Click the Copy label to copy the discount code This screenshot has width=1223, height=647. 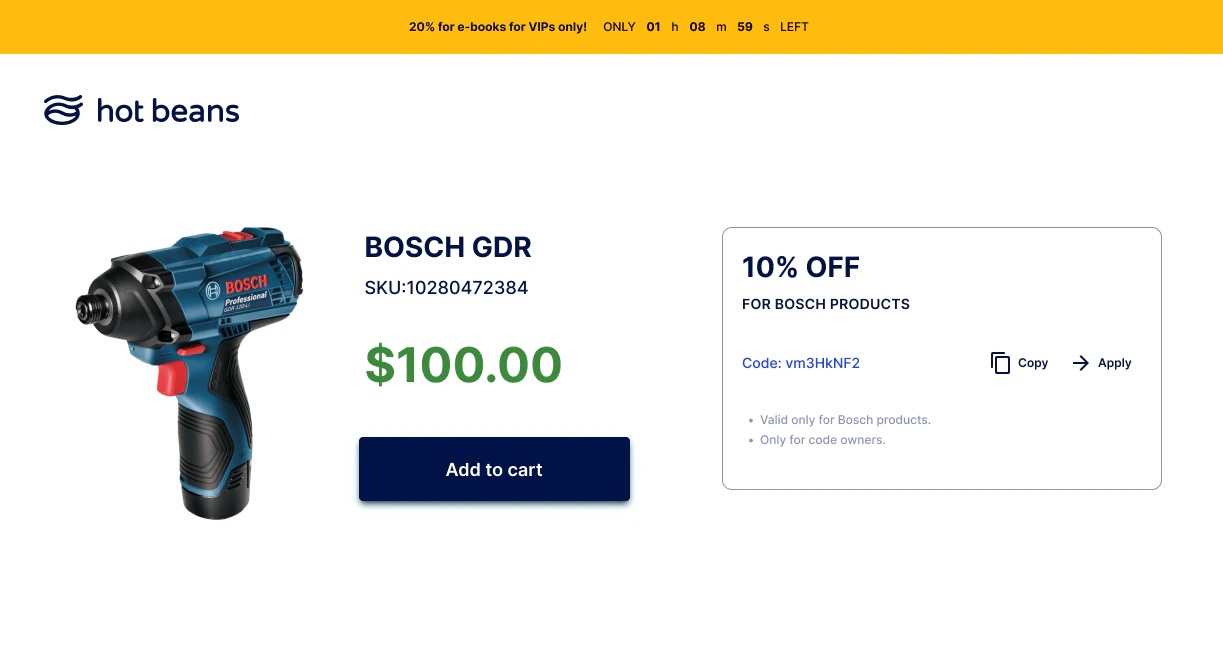(x=1033, y=363)
